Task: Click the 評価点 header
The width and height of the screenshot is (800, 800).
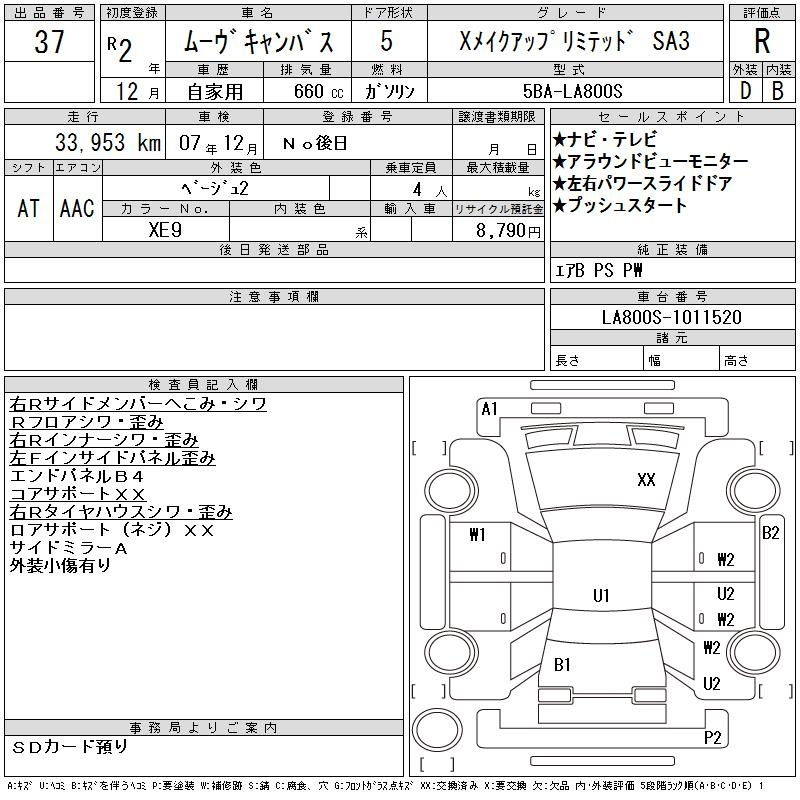Action: [762, 13]
